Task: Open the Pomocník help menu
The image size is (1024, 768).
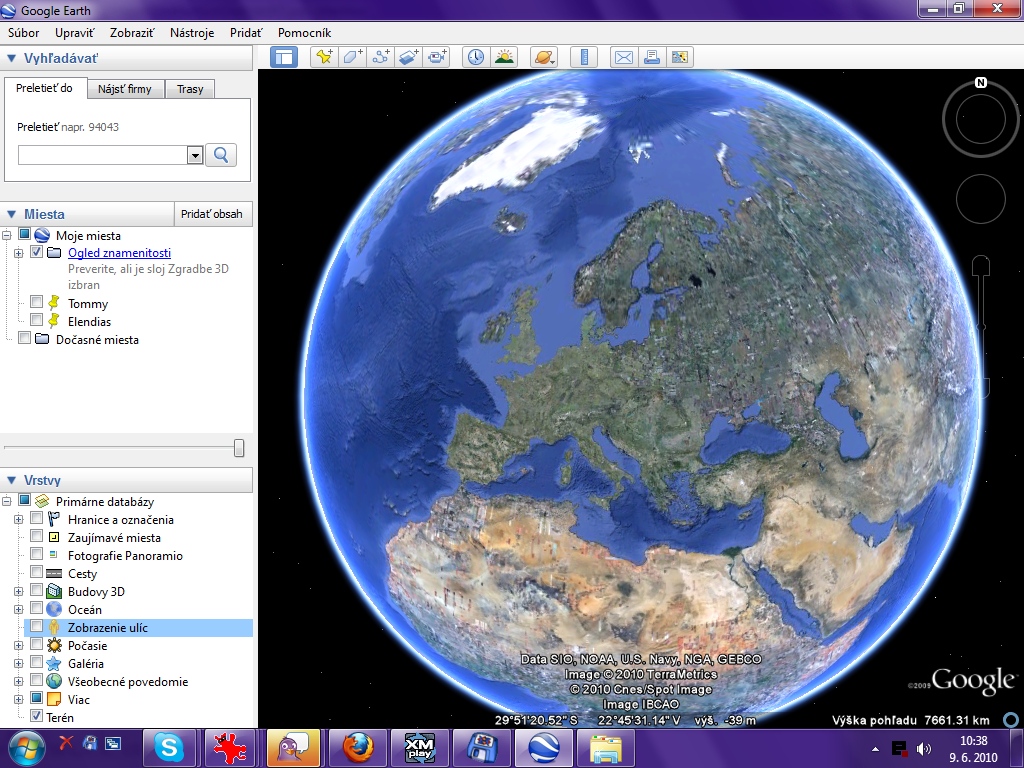Action: click(304, 33)
